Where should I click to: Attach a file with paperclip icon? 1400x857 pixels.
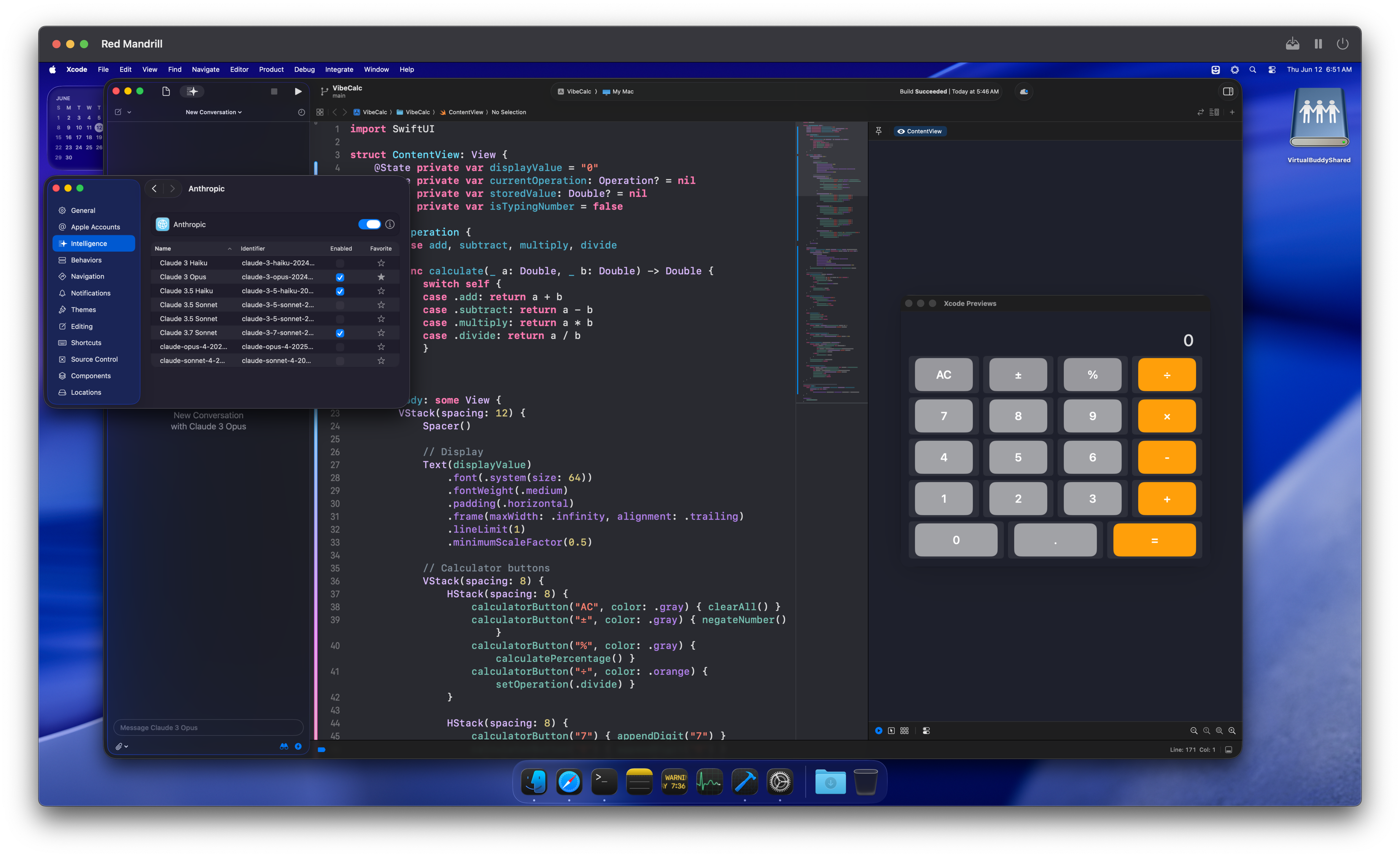pos(119,746)
